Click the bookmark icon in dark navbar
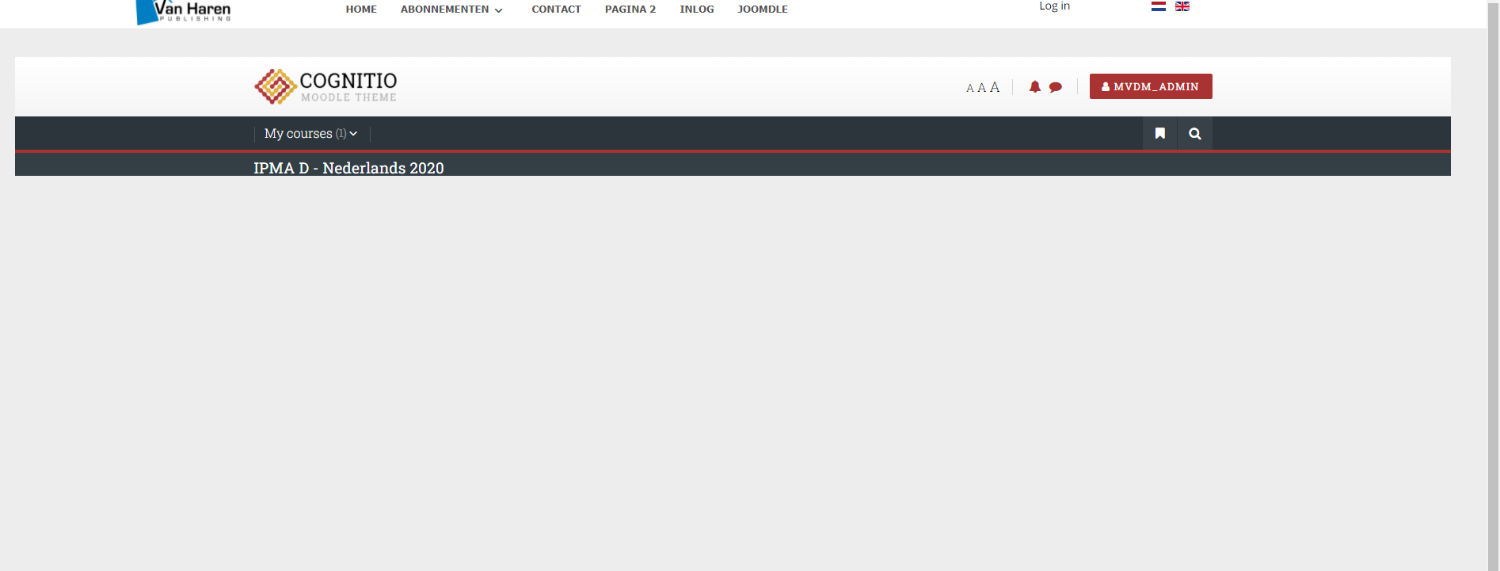This screenshot has width=1500, height=571. pyautogui.click(x=1160, y=134)
